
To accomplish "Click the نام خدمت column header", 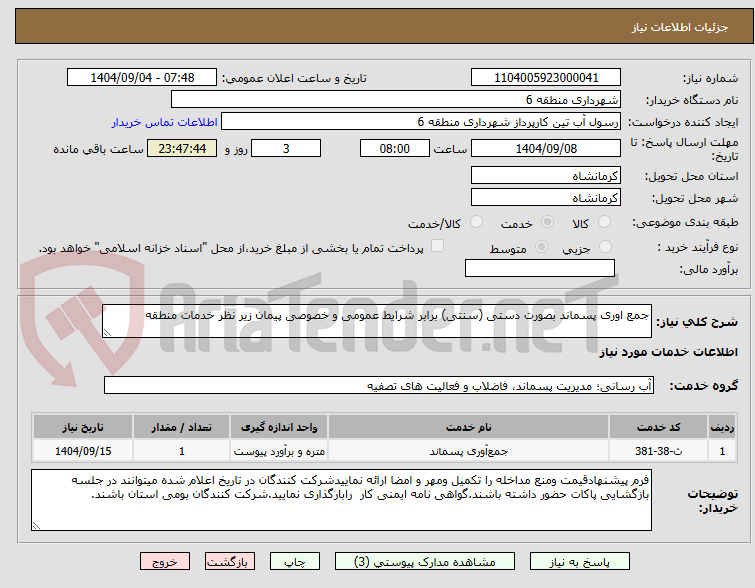I will [469, 427].
